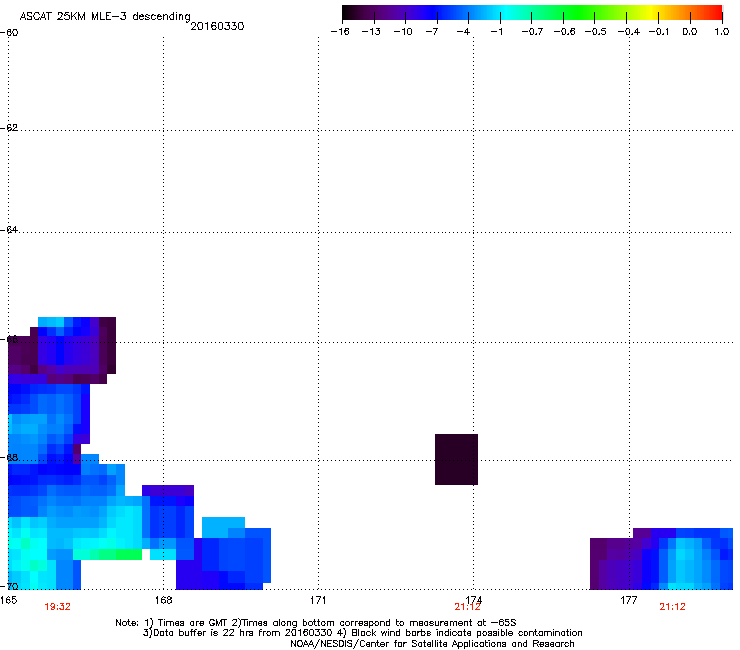Click the title 'ASCAT 25KM MLE-3 descending'

point(105,16)
